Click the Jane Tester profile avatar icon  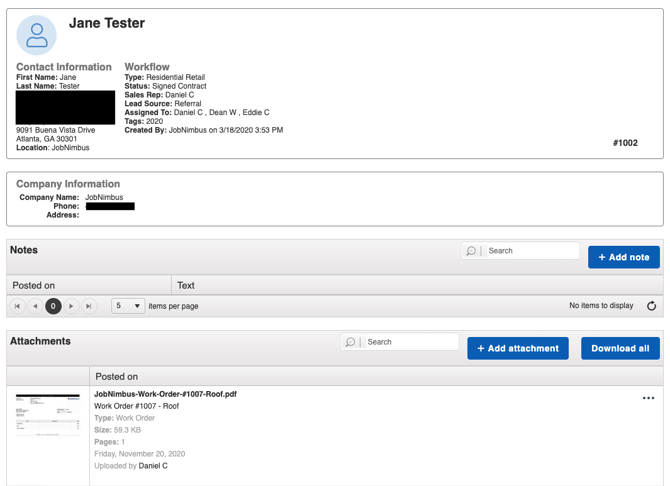[37, 35]
